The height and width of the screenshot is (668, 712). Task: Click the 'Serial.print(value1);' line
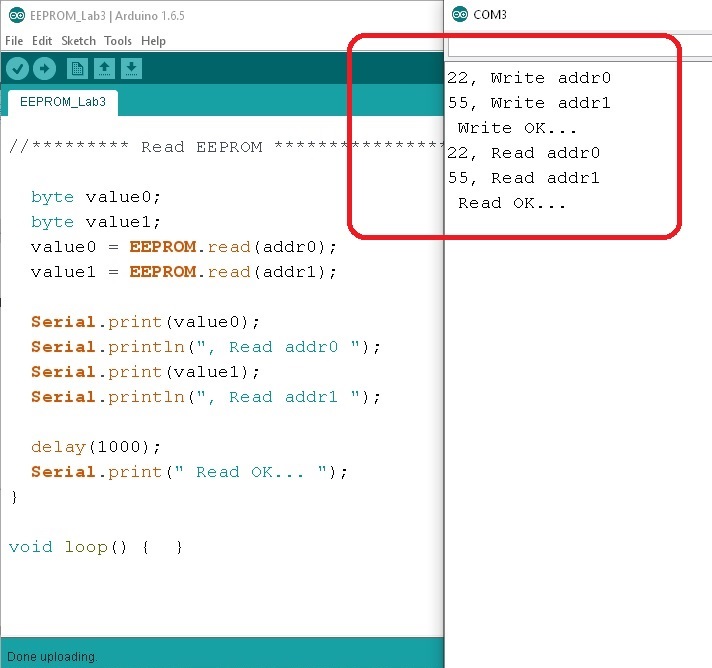click(x=145, y=372)
